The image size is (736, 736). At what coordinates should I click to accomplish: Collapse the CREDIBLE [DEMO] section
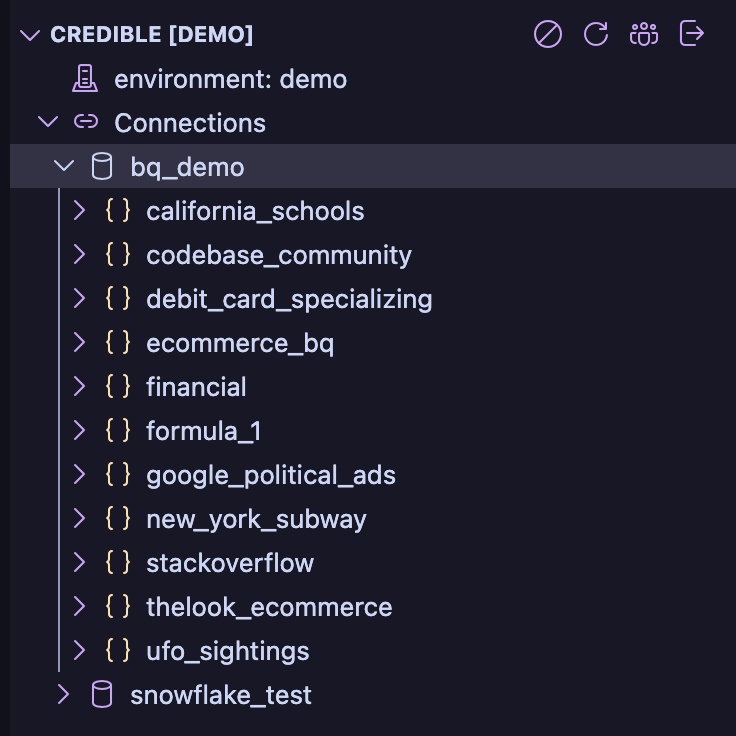pos(30,35)
